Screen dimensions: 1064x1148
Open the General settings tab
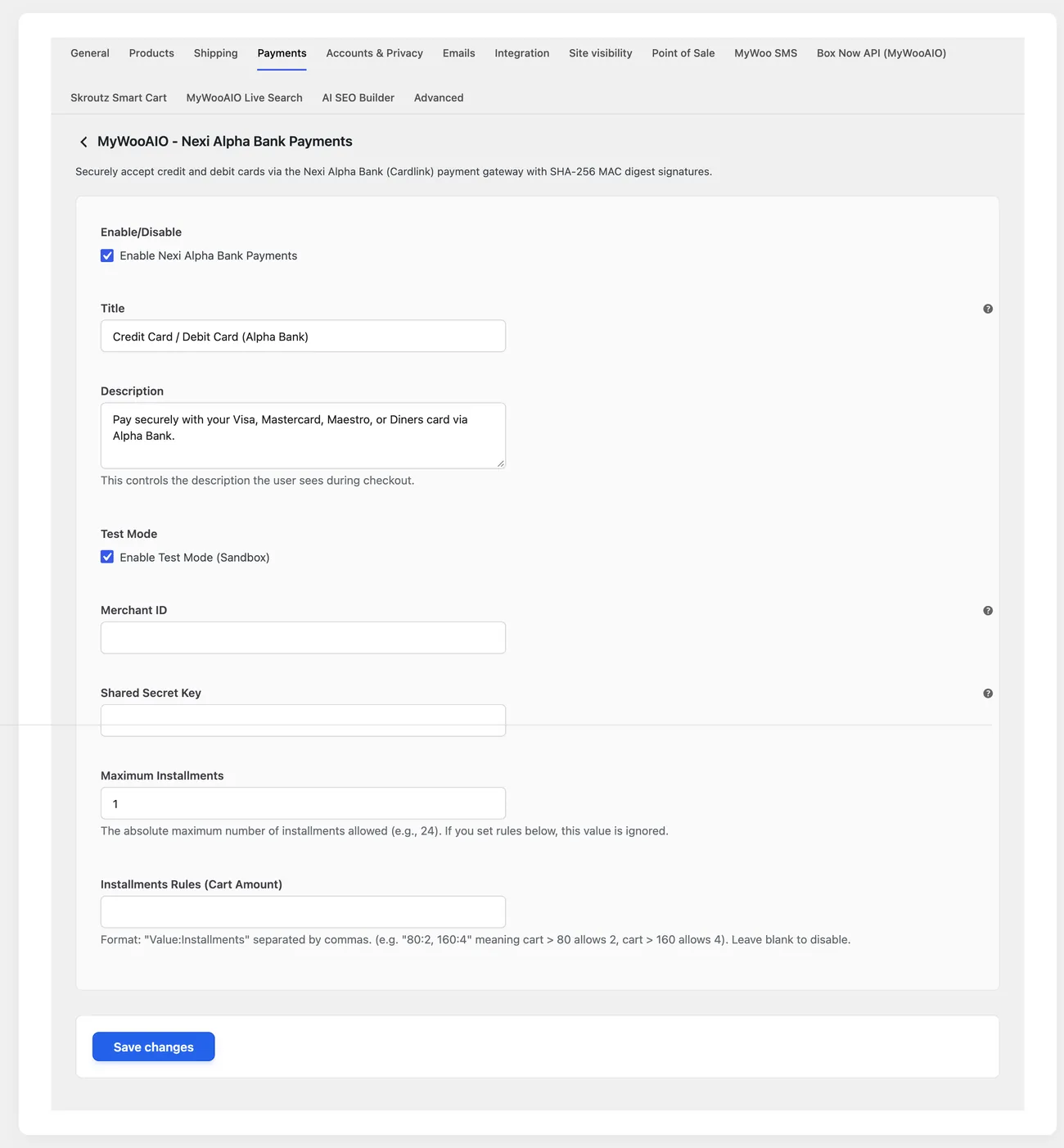pos(90,53)
